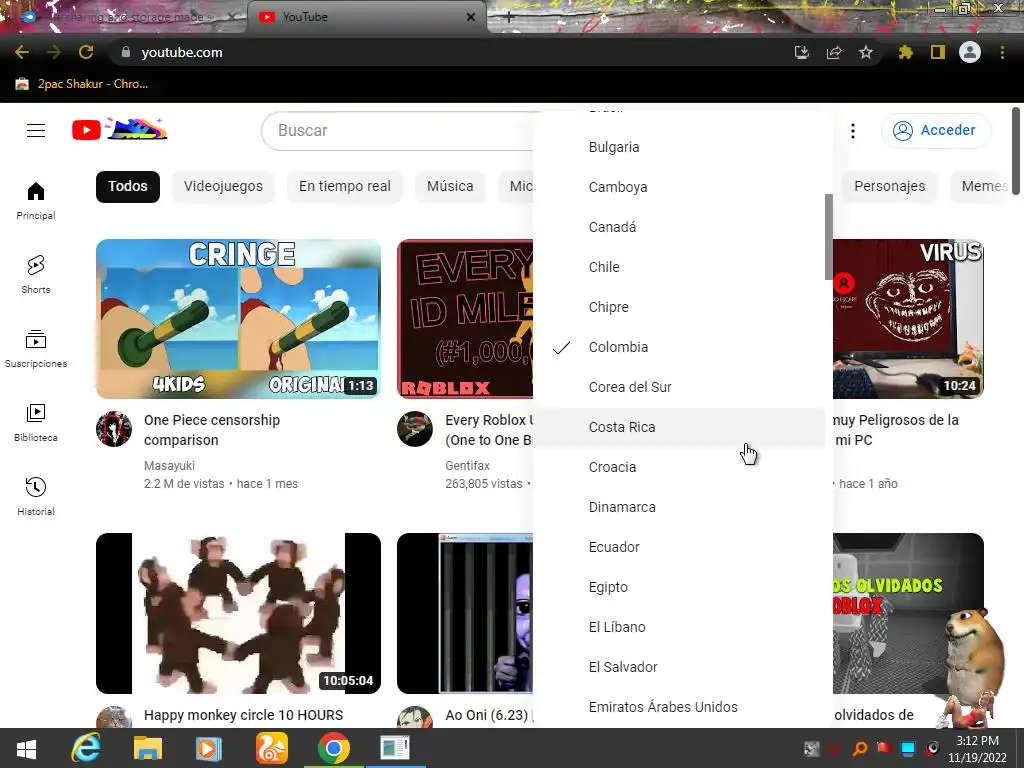Viewport: 1024px width, 768px height.
Task: Select the Videojuegos filter chip
Action: 223,186
